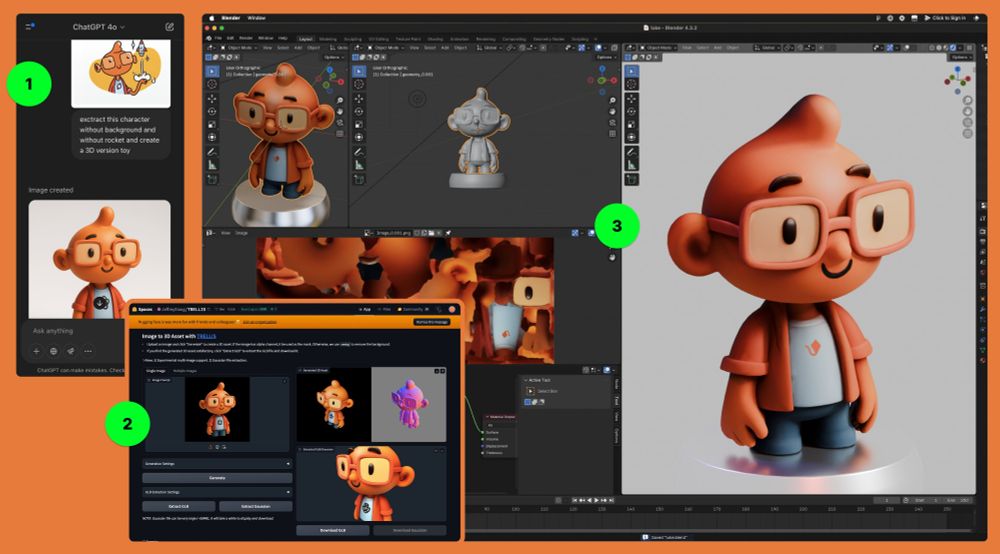This screenshot has height=554, width=1000.
Task: Click the camera view icon in the gray-model viewport
Action: (612, 122)
